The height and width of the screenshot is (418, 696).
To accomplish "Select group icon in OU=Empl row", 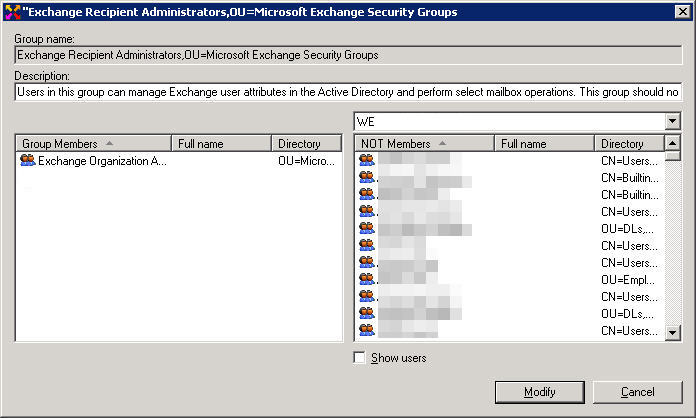I will pyautogui.click(x=367, y=279).
